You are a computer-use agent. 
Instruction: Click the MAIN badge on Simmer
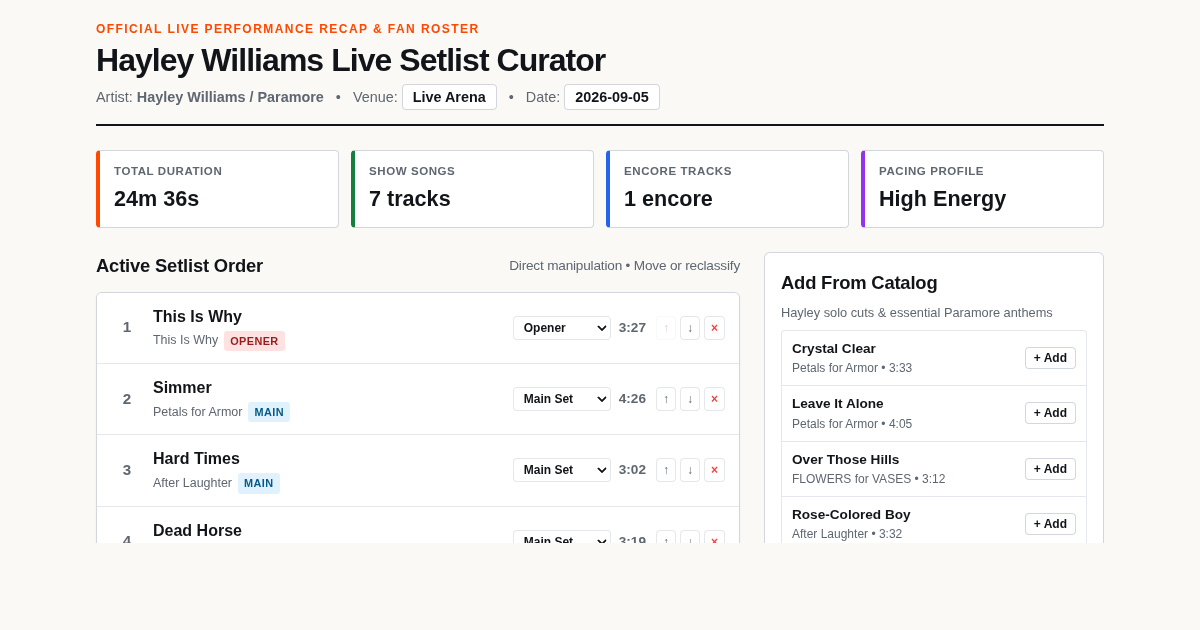coord(269,412)
